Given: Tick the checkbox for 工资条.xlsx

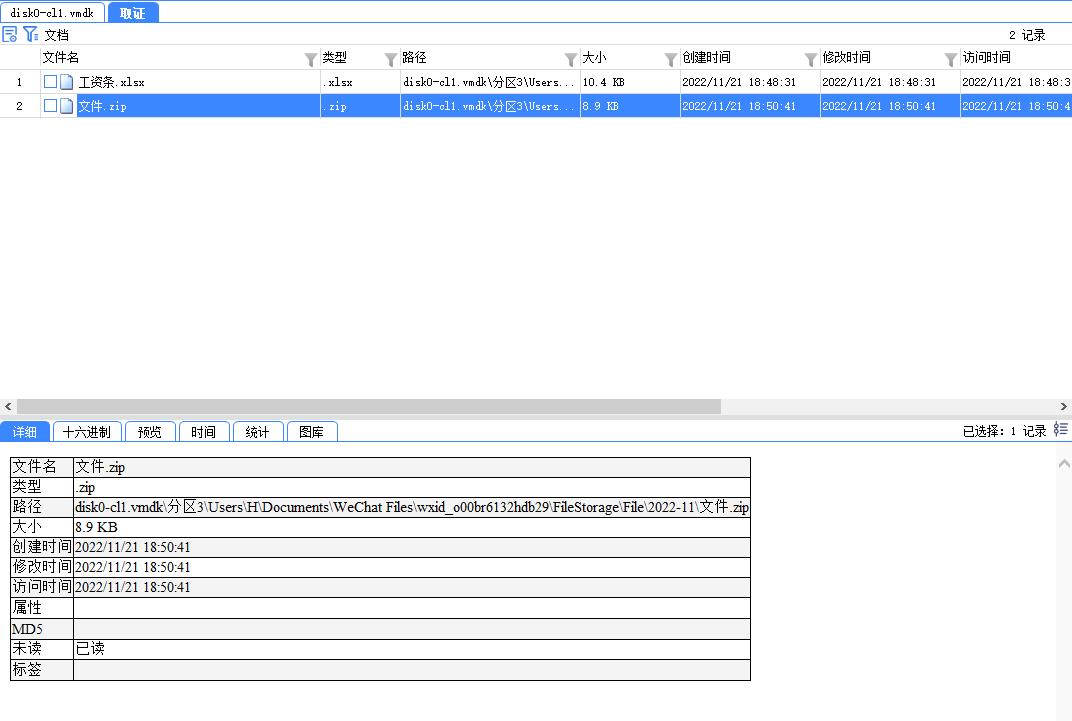Looking at the screenshot, I should tap(50, 82).
